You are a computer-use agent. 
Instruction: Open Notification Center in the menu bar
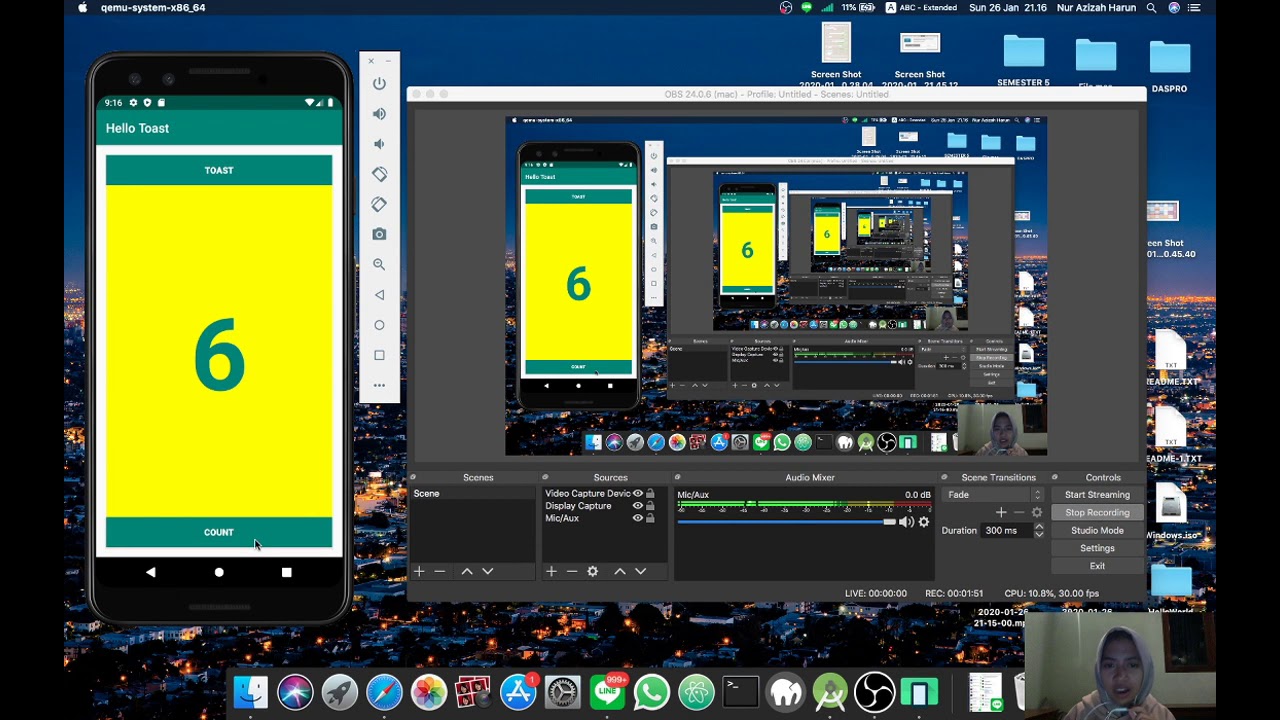(1194, 8)
